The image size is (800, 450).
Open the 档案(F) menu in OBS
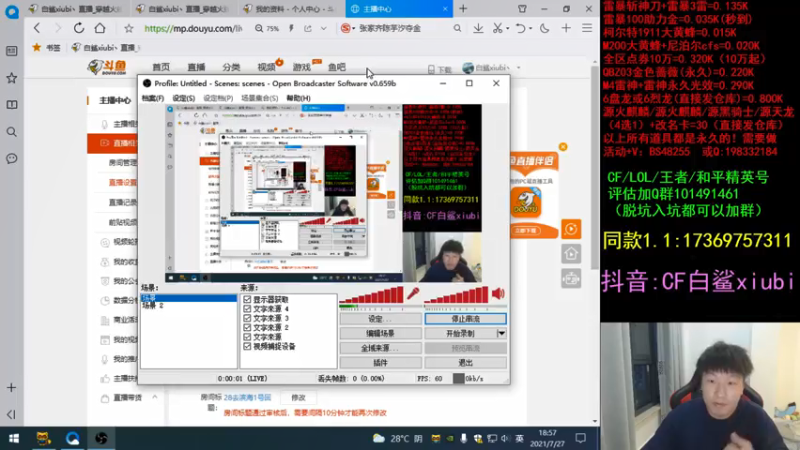click(x=153, y=98)
